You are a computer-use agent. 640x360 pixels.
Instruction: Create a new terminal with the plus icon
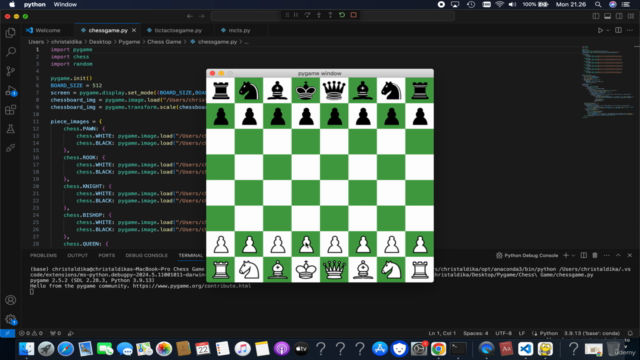pyautogui.click(x=566, y=255)
